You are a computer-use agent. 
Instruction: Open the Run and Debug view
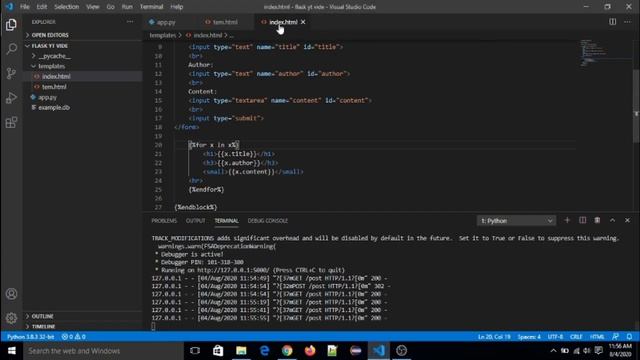click(x=11, y=98)
